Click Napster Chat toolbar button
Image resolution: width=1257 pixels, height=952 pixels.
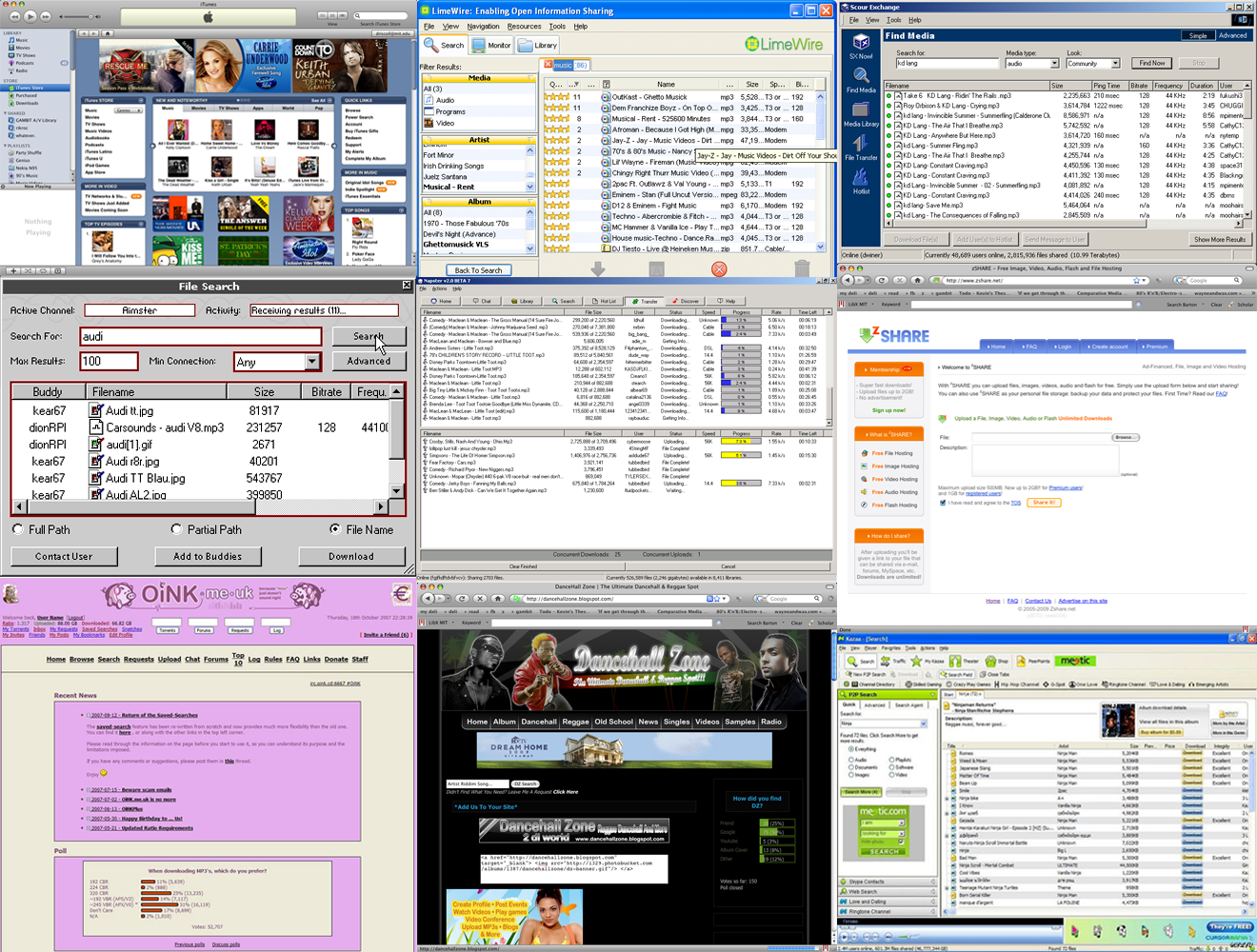pyautogui.click(x=482, y=301)
